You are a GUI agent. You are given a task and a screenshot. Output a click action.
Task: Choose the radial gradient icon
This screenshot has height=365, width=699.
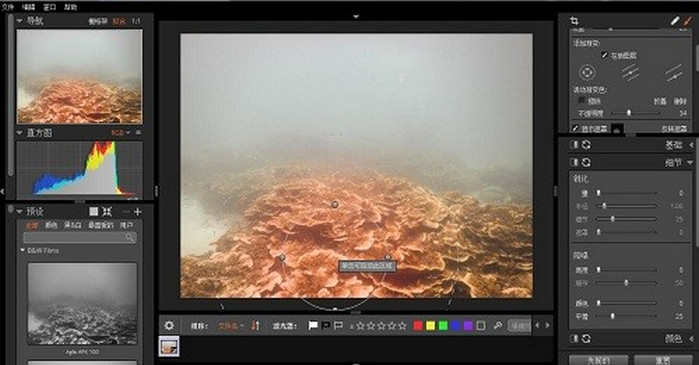(x=587, y=72)
